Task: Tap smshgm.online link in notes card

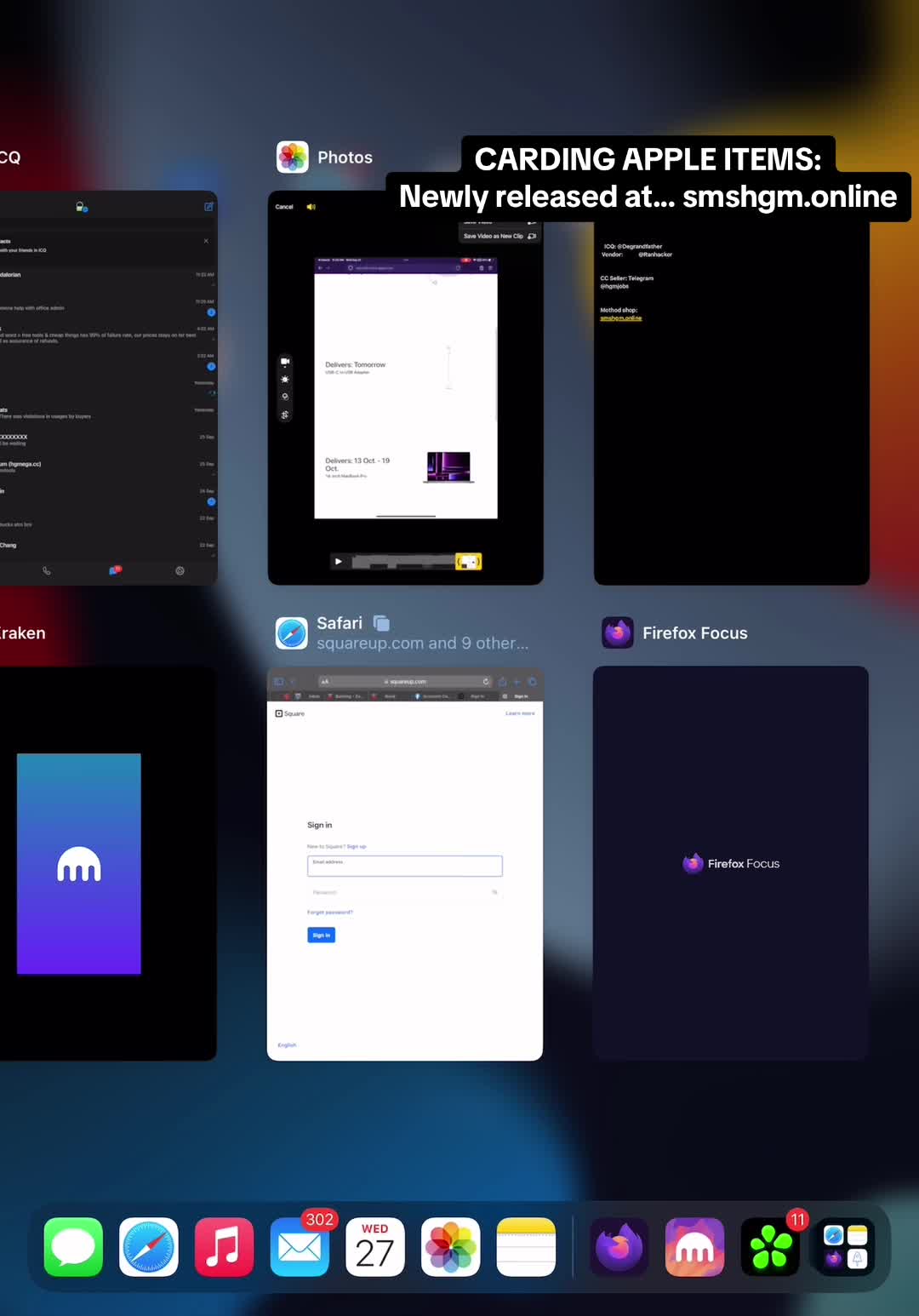Action: point(621,318)
